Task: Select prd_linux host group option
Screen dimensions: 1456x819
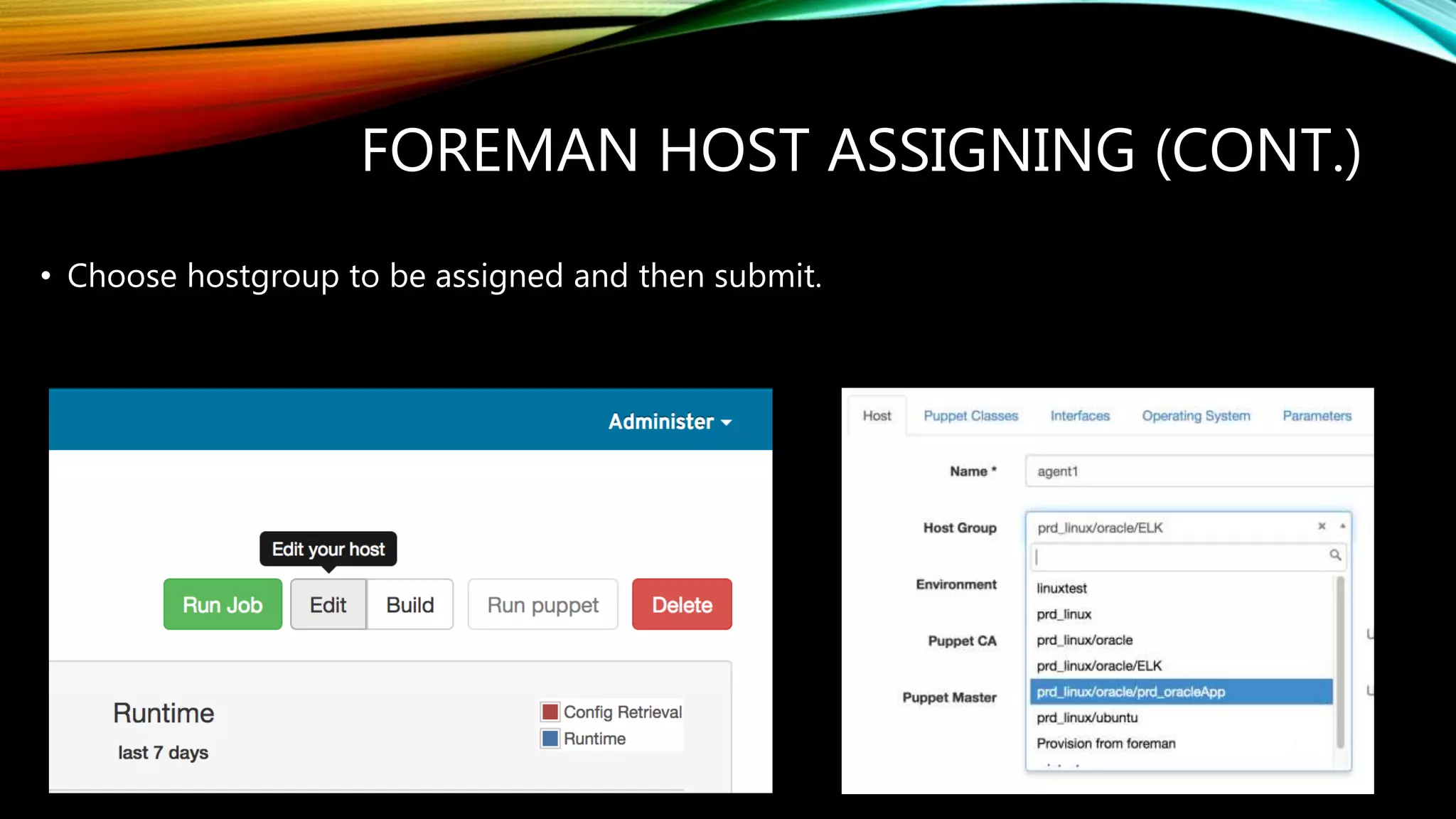Action: pyautogui.click(x=1181, y=614)
